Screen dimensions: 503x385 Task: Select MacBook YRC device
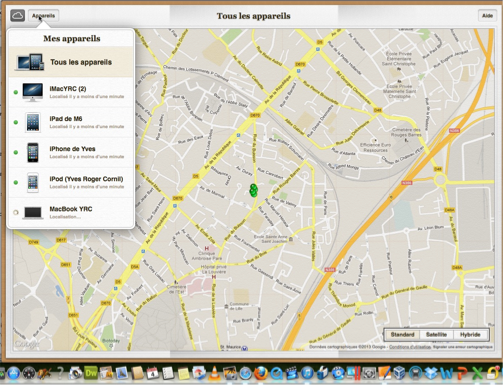71,212
